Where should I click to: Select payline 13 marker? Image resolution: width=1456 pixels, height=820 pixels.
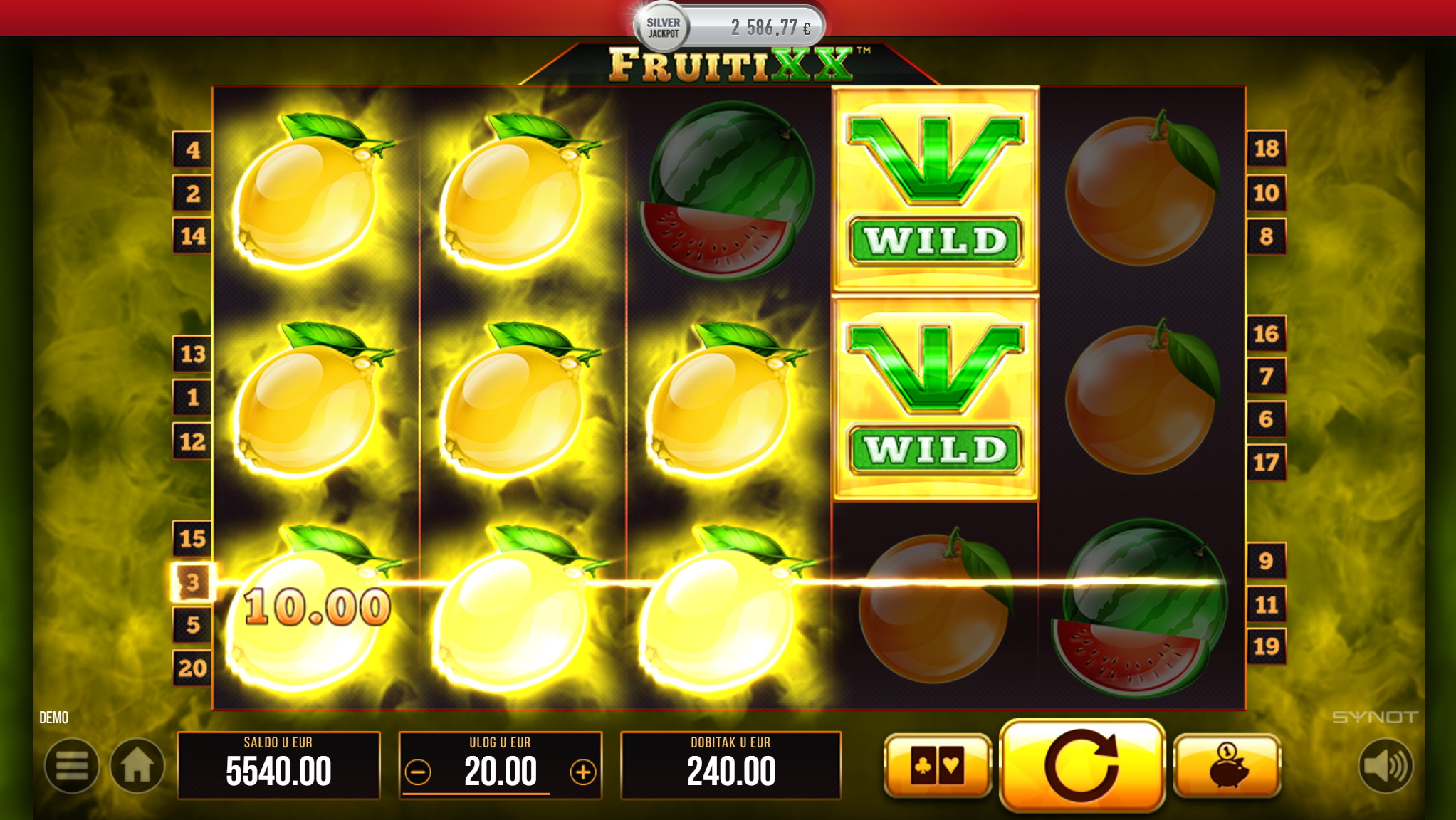pyautogui.click(x=192, y=354)
